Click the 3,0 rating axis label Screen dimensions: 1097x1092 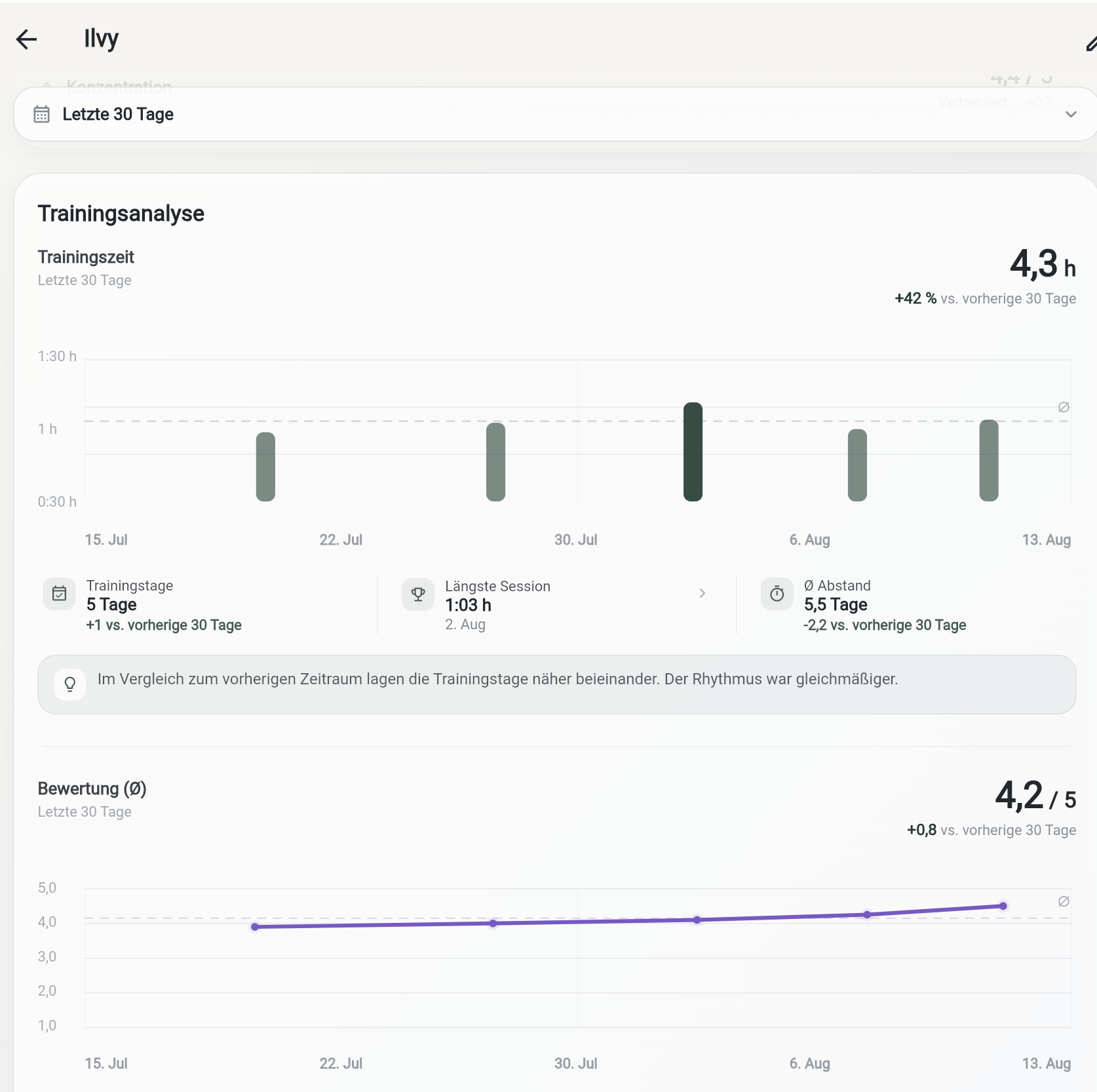click(x=47, y=956)
